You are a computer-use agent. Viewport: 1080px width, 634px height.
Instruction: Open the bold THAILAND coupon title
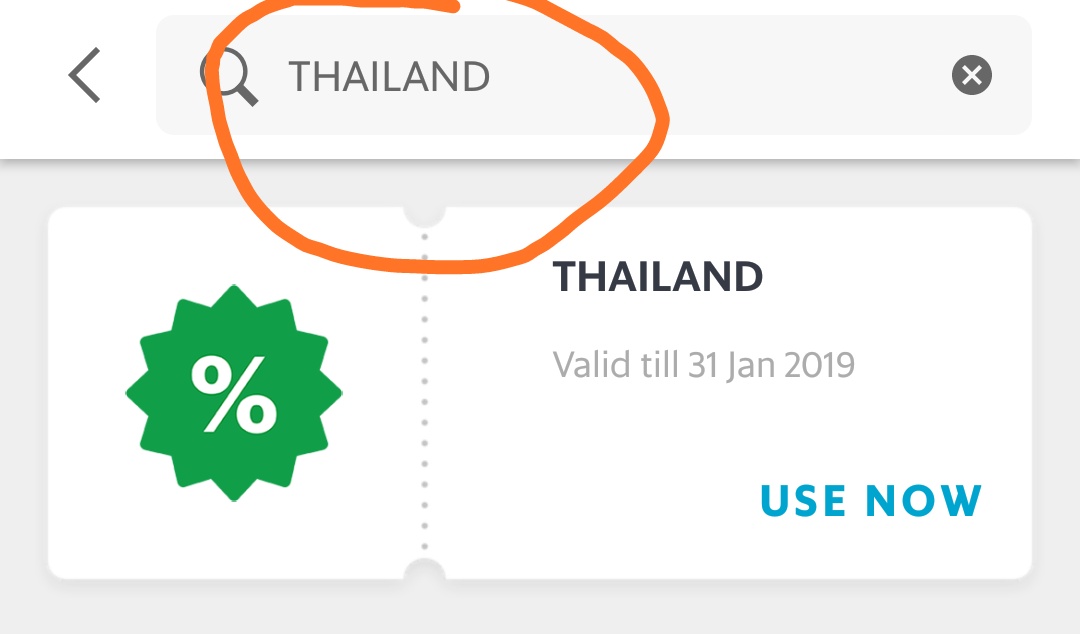click(x=658, y=277)
